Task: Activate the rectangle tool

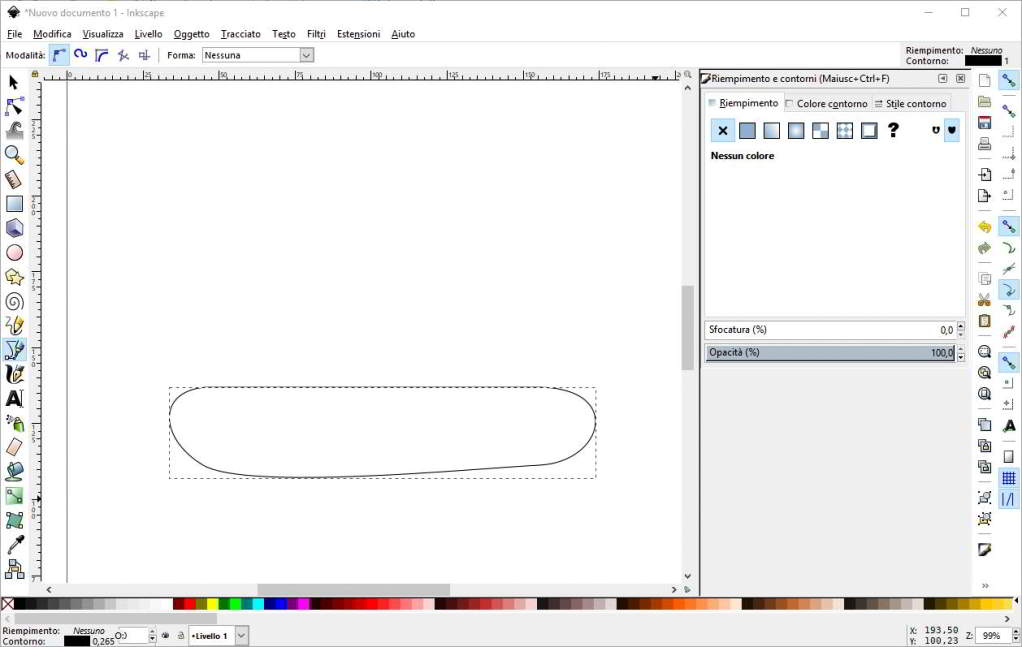Action: [x=14, y=204]
